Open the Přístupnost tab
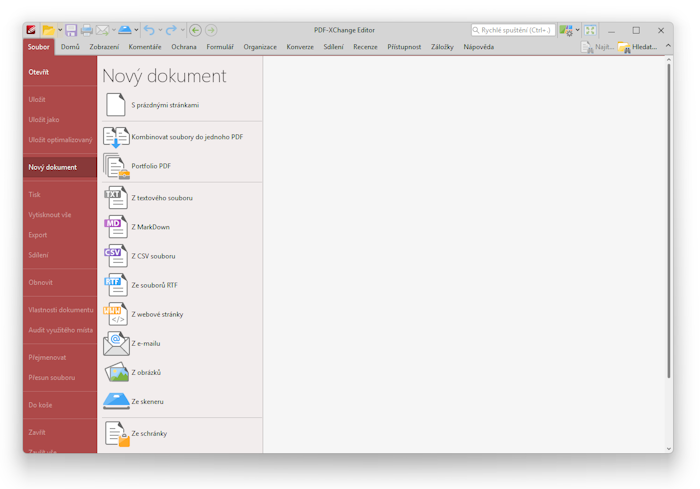 tap(404, 47)
